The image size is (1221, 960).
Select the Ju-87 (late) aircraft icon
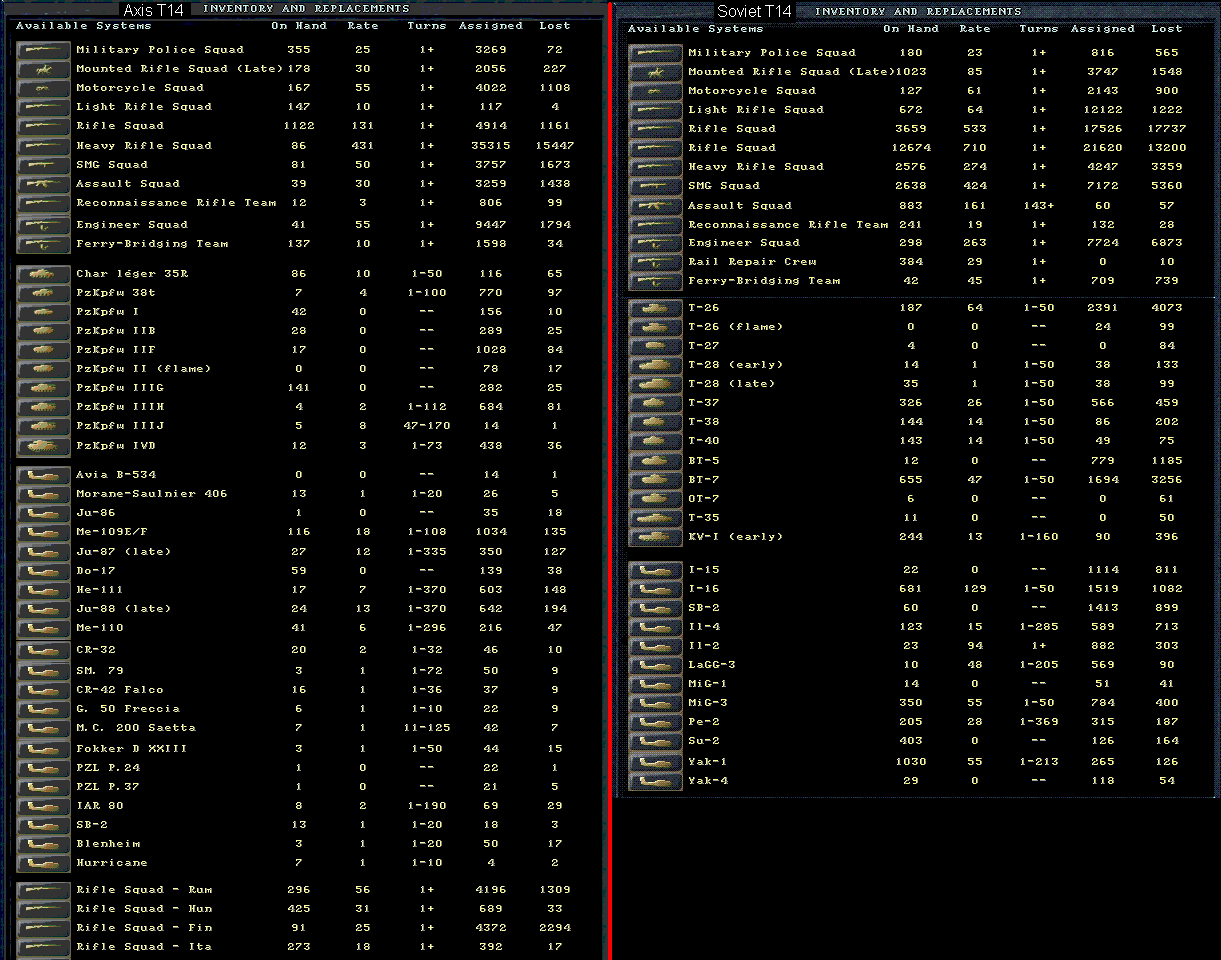click(44, 552)
